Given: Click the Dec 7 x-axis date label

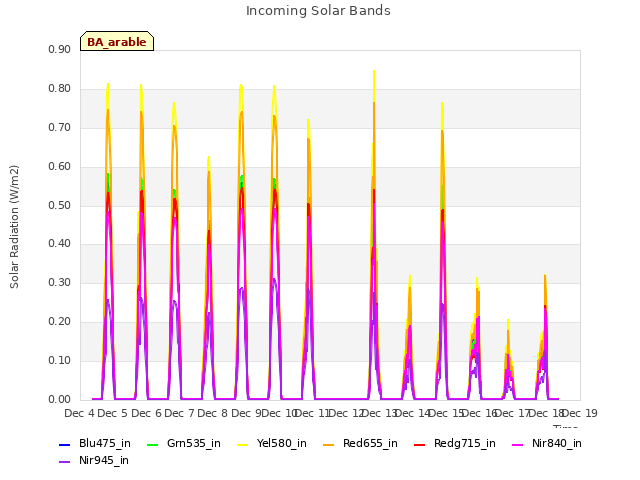Looking at the screenshot, I should (179, 413).
